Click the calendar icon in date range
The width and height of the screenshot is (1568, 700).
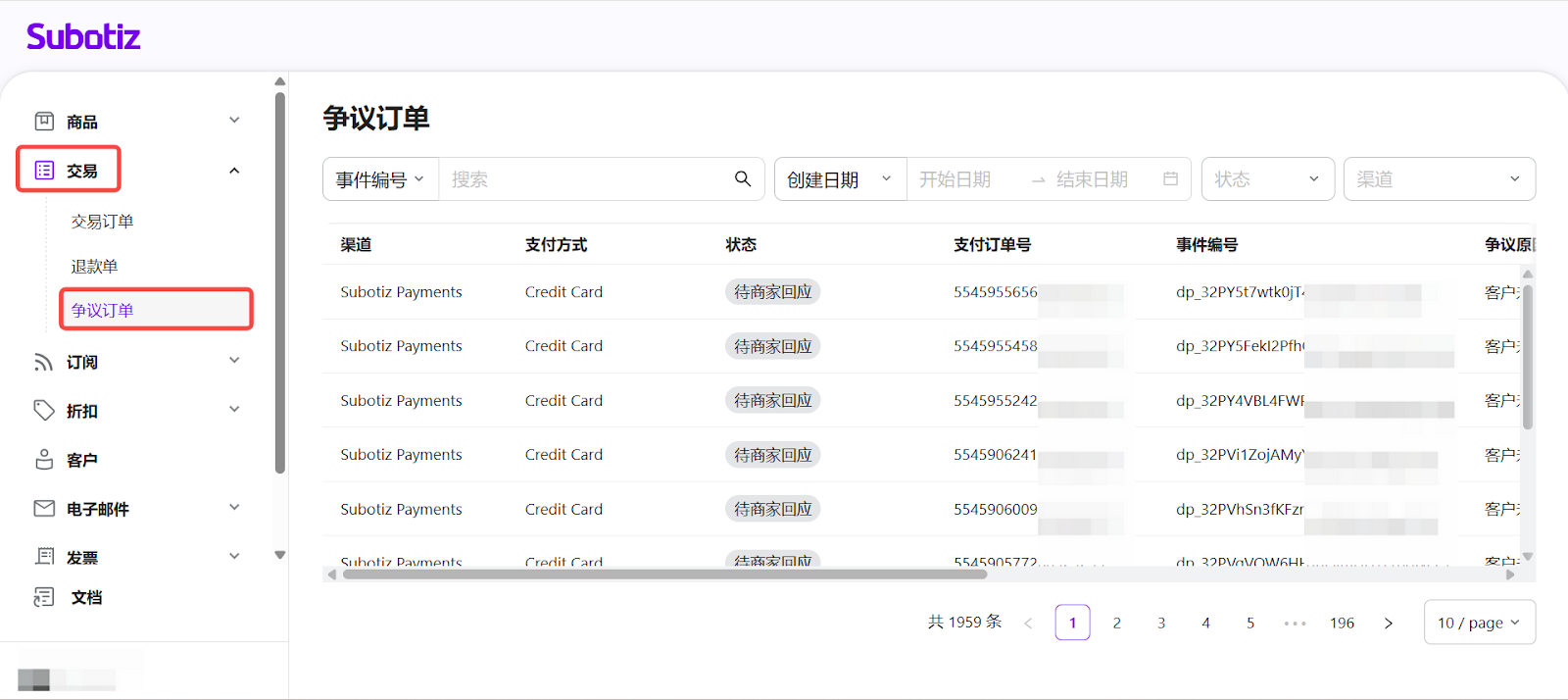(x=1170, y=178)
